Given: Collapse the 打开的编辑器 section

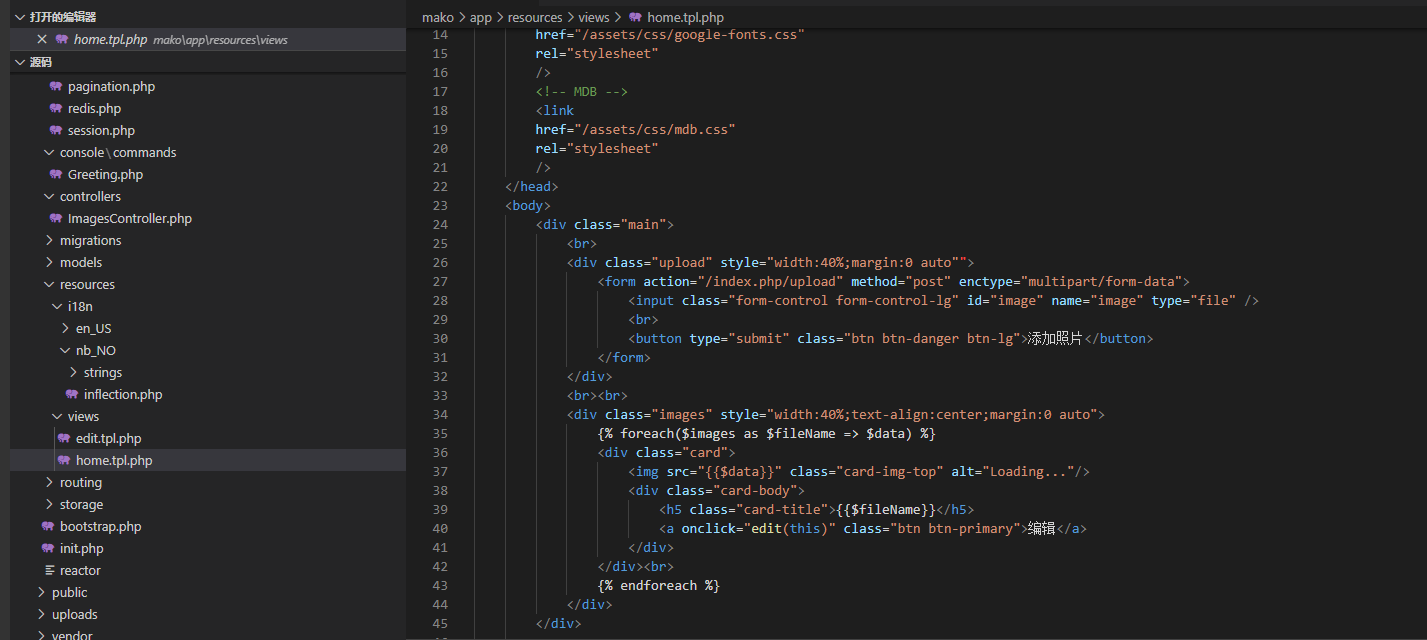Looking at the screenshot, I should [20, 17].
